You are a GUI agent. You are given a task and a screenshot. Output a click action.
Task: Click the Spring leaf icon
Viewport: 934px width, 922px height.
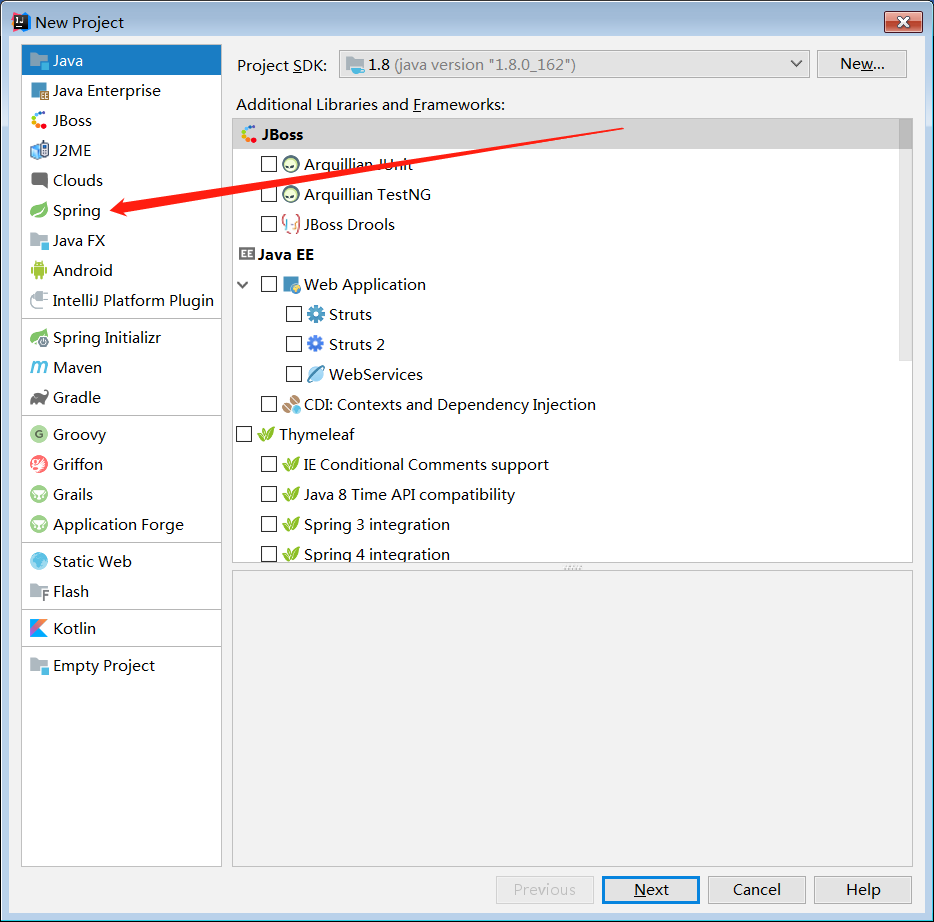(x=39, y=210)
